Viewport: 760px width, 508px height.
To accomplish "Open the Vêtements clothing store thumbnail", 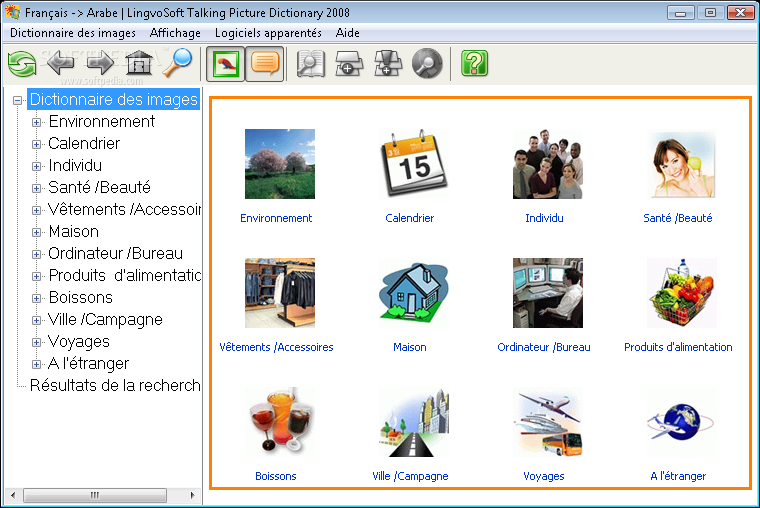I will coord(280,293).
